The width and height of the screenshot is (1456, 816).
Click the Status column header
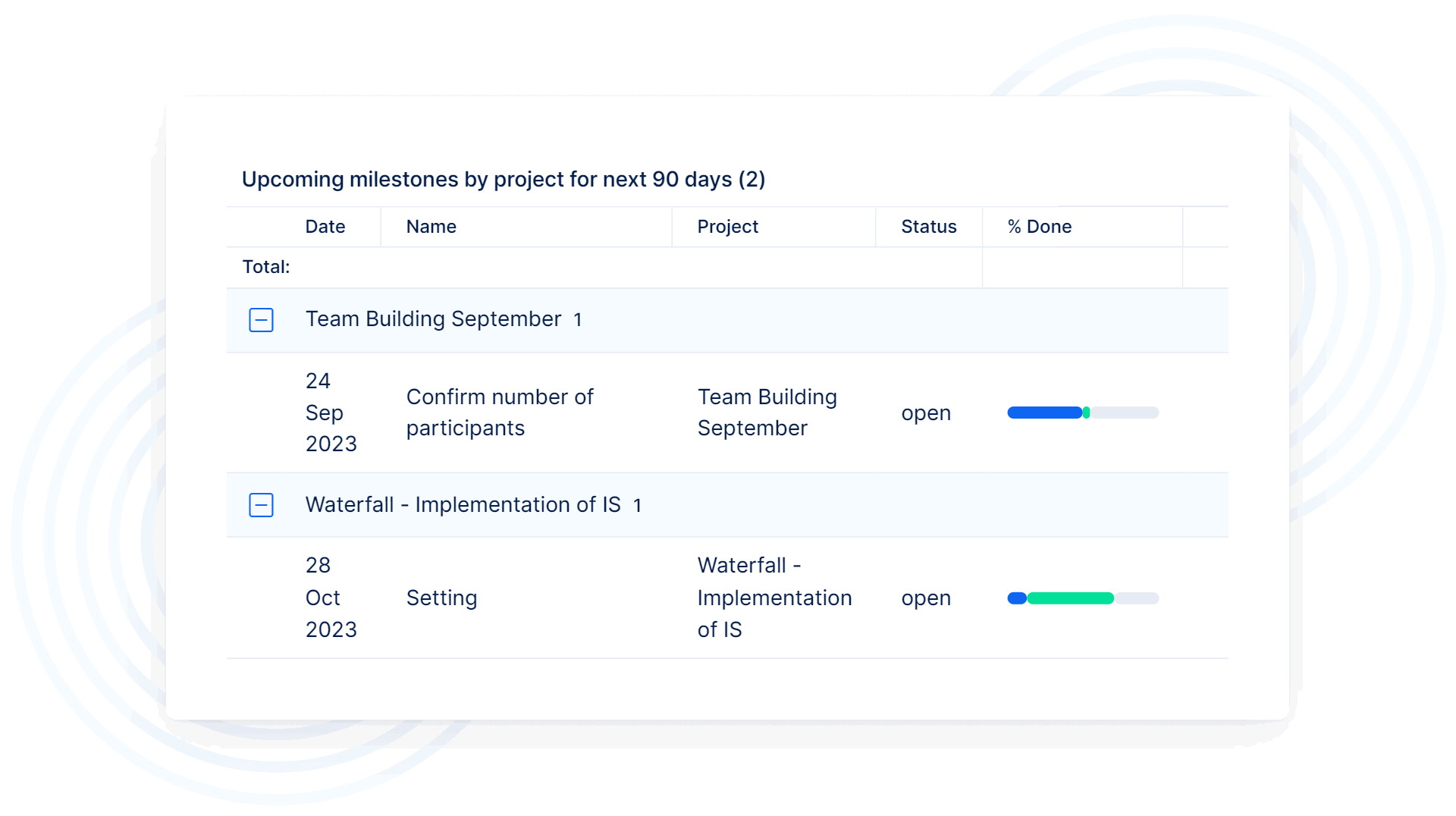point(928,227)
